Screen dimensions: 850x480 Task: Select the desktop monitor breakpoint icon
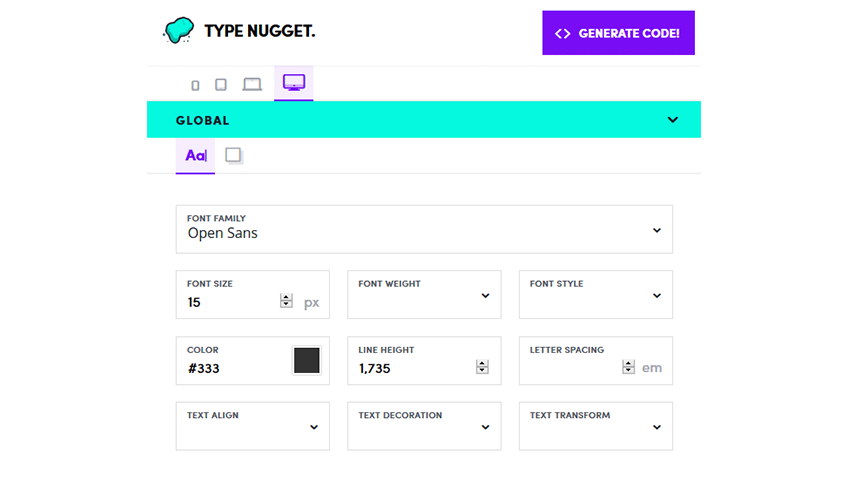pos(294,84)
